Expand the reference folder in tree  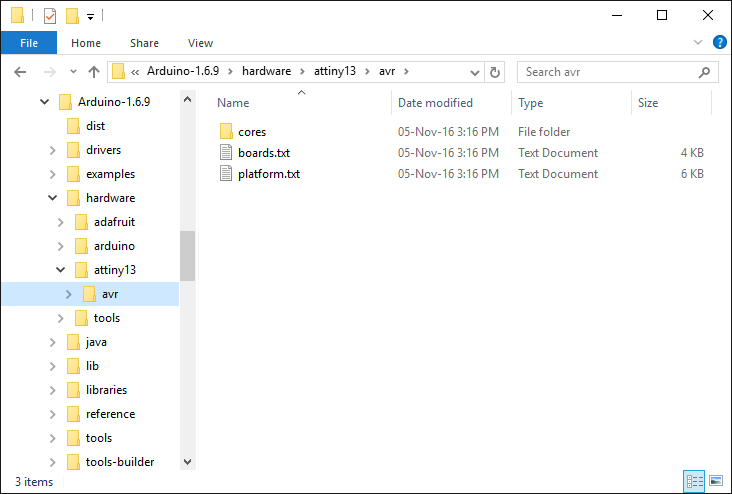point(52,414)
